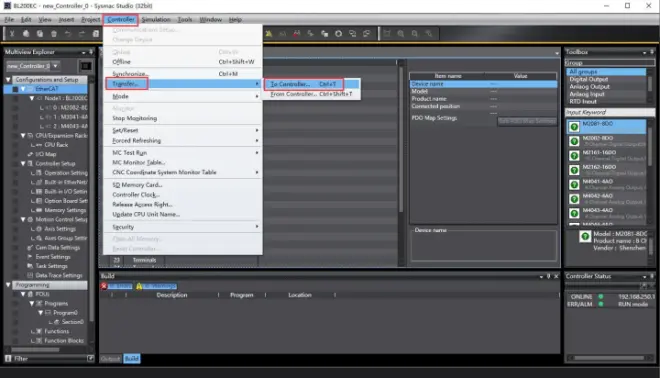This screenshot has height=378, width=660.
Task: Click the zoom in magnifier toolbar icon
Action: (401, 34)
